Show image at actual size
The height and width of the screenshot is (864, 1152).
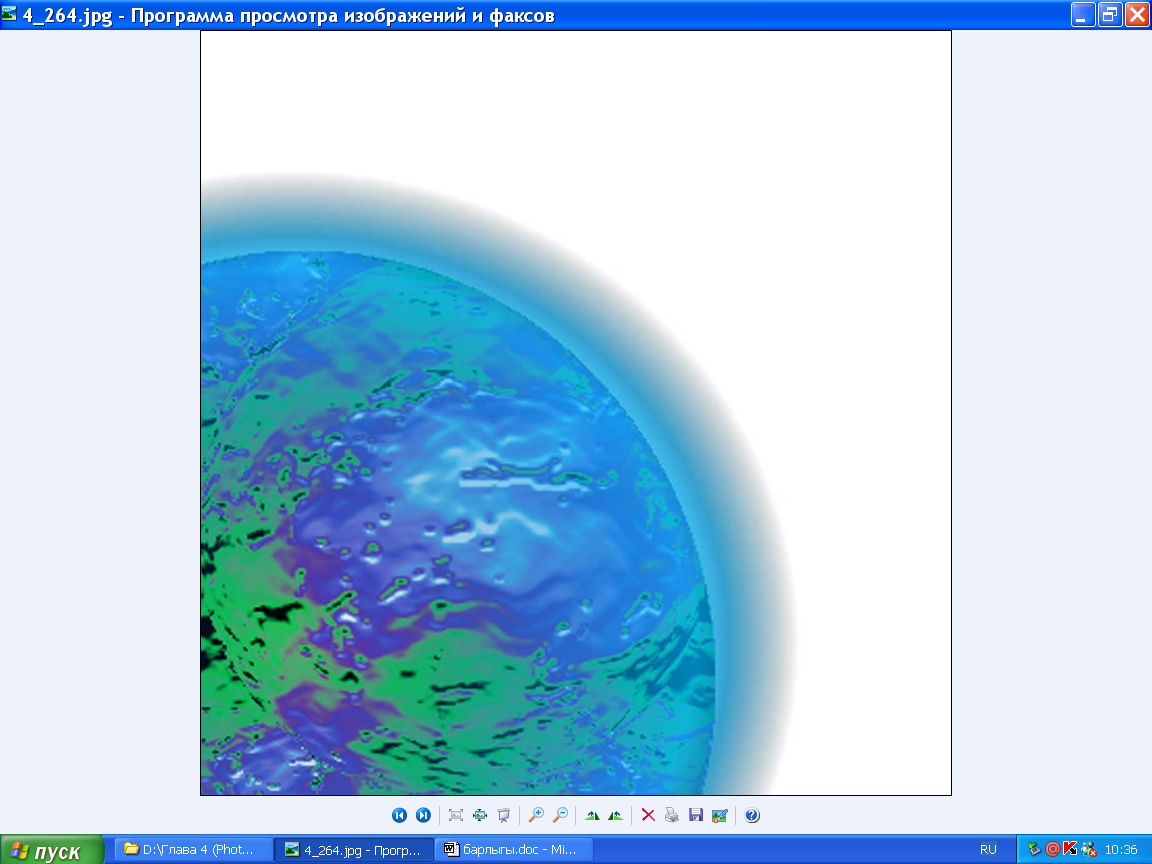(x=480, y=815)
